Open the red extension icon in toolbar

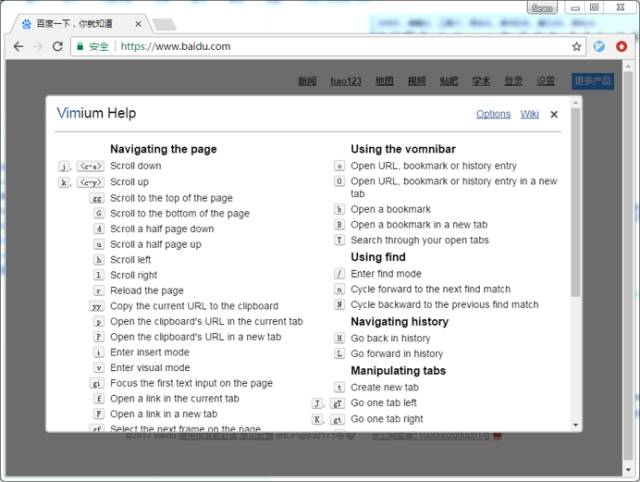621,47
